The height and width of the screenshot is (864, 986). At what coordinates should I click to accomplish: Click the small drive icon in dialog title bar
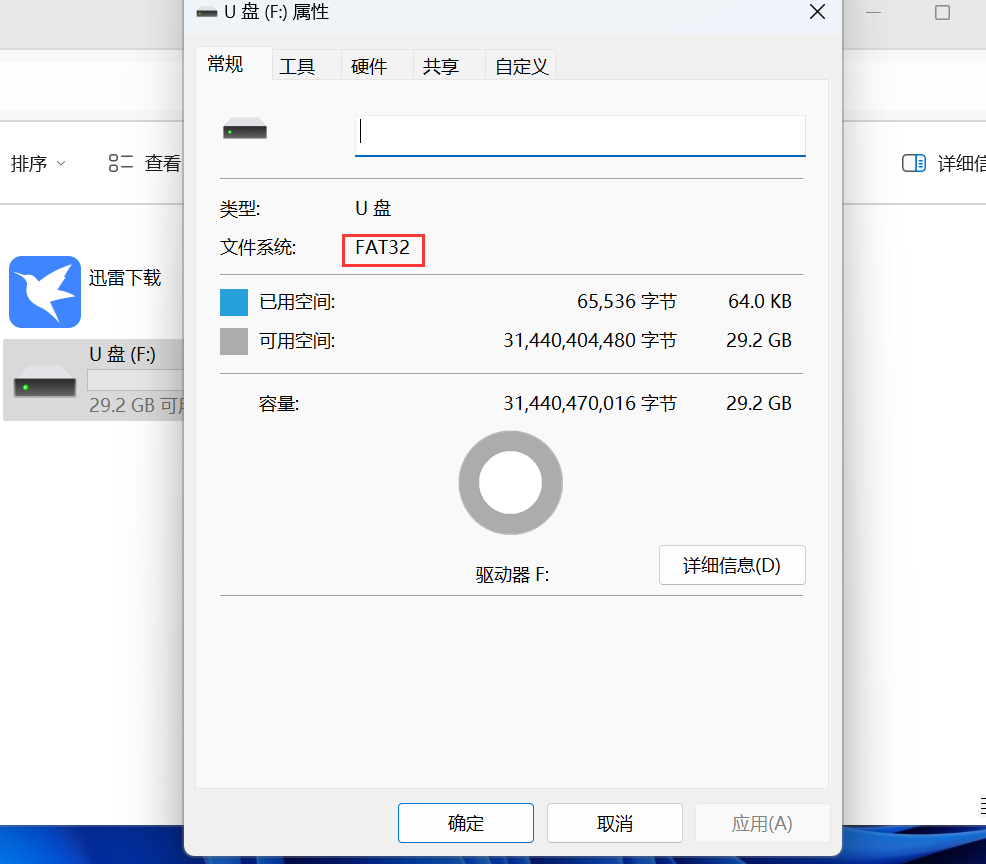click(207, 13)
